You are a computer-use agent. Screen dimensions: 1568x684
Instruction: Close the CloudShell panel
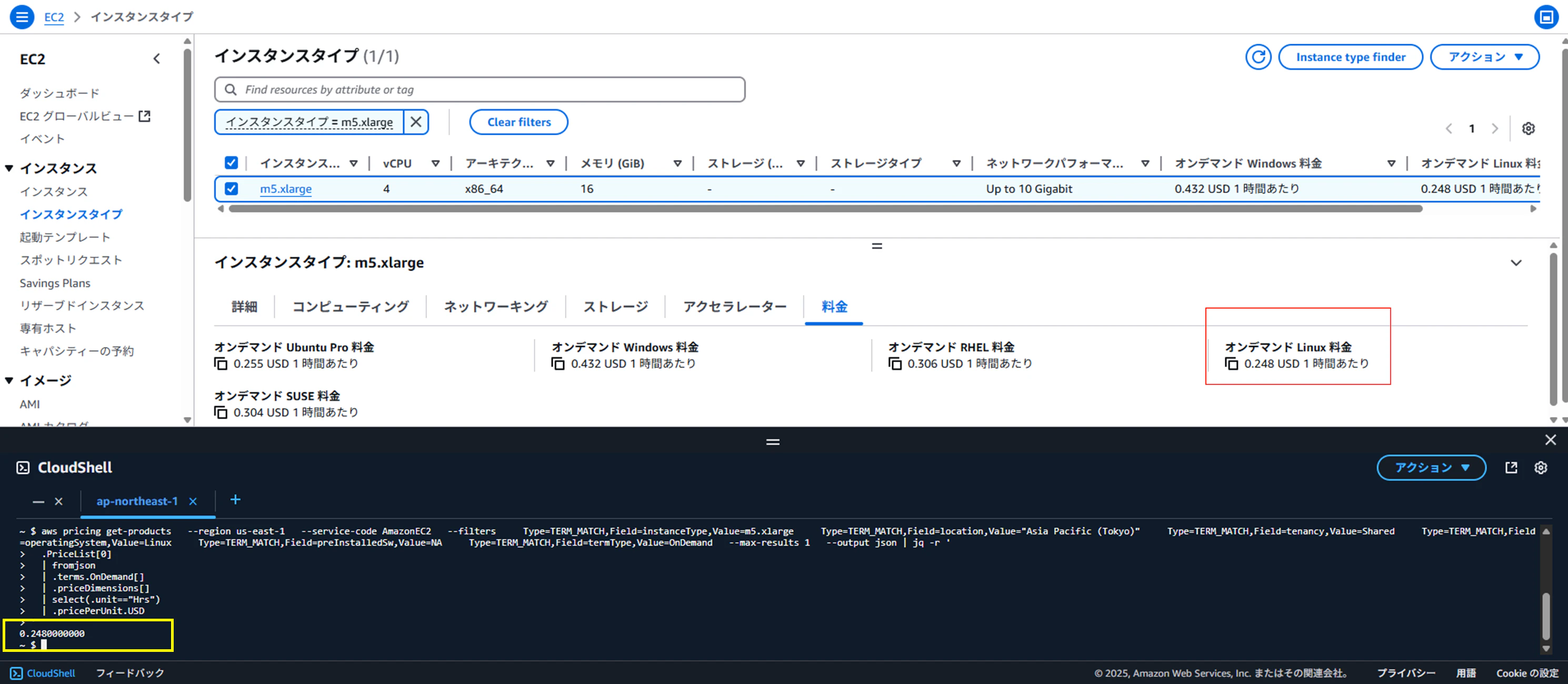click(1550, 440)
